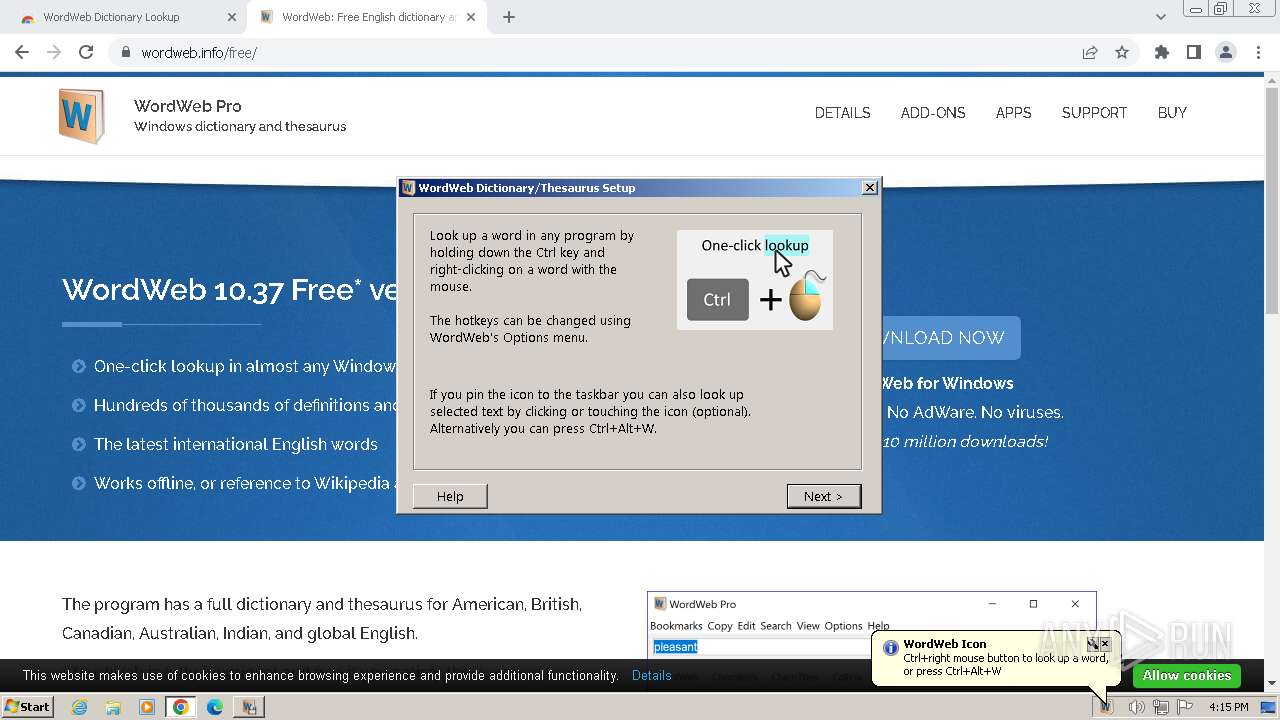
Task: Reload the page with the refresh icon
Action: click(86, 52)
